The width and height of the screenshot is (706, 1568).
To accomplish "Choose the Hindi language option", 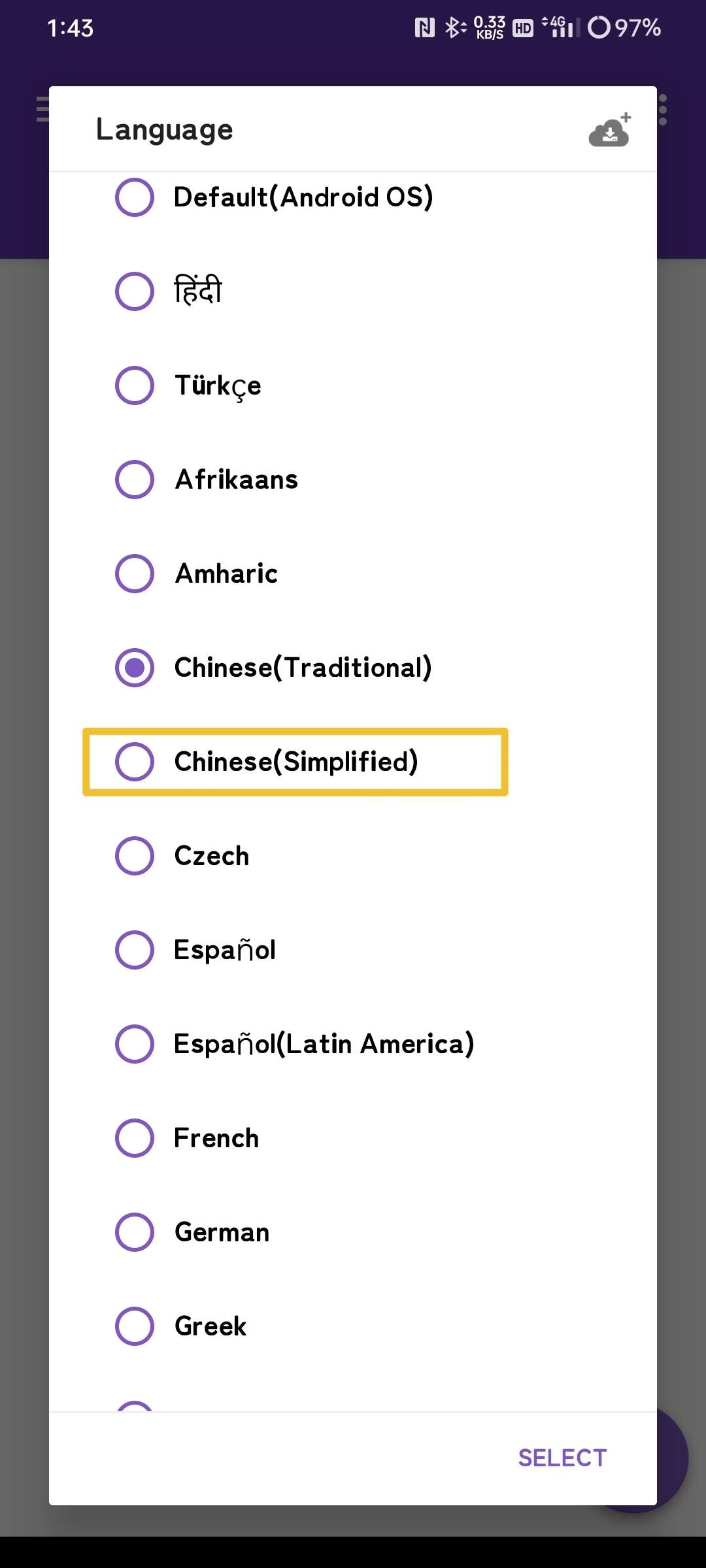I will pos(135,291).
